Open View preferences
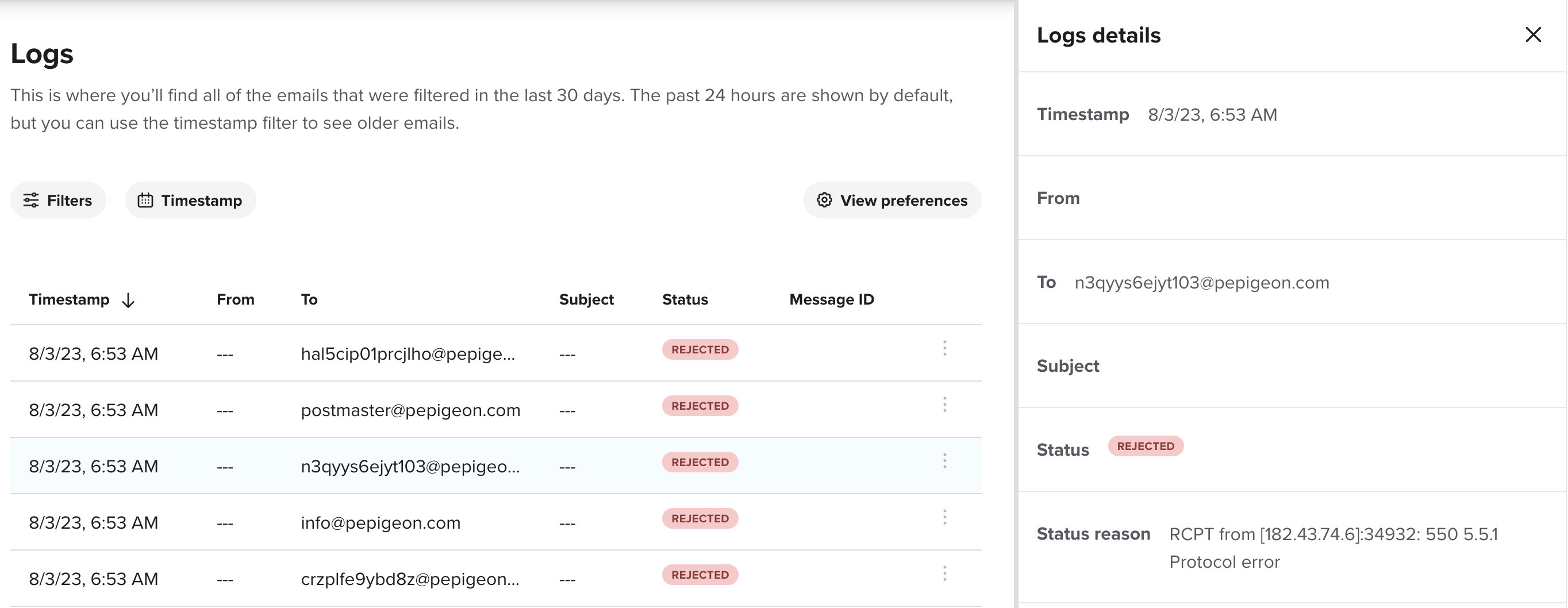This screenshot has width=1568, height=608. 891,200
